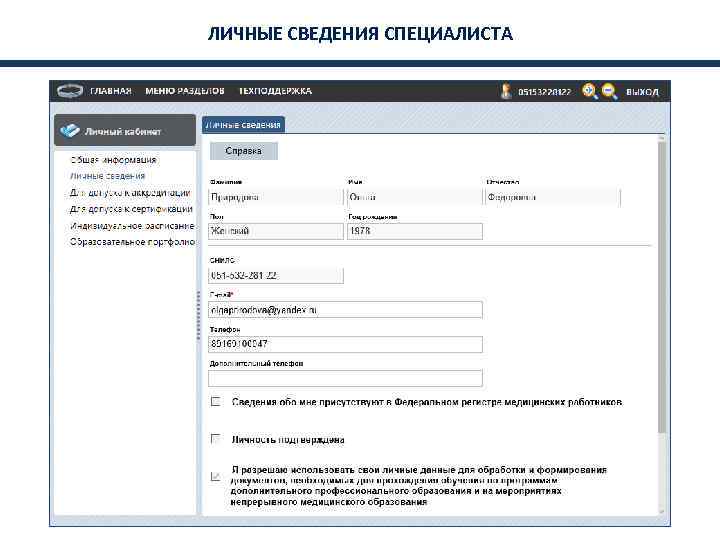Open Для допуска к сертификации section
This screenshot has width=720, height=540.
[131, 209]
